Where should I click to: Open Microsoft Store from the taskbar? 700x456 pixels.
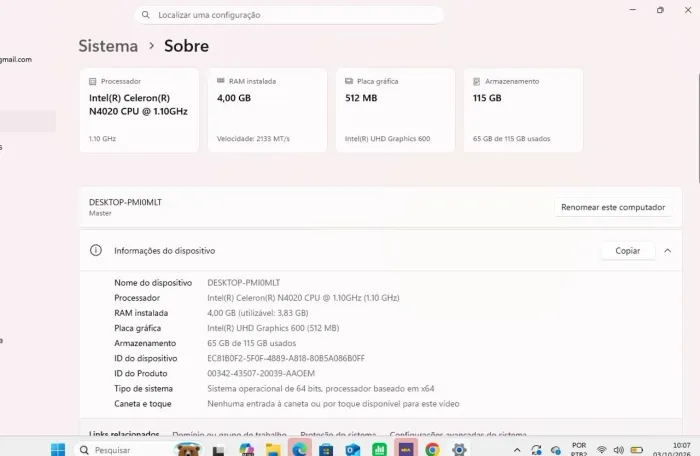click(x=326, y=449)
